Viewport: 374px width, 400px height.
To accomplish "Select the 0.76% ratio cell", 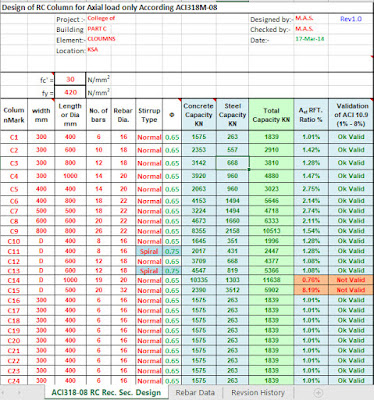I will click(311, 280).
